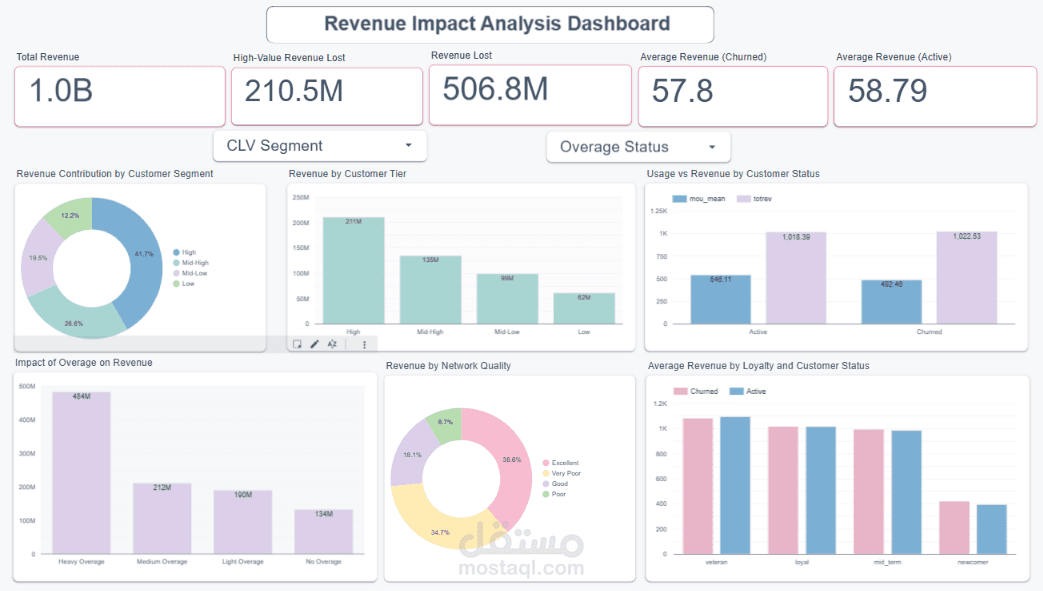Screen dimensions: 1043x591
Task: Click the Mid-High legend dot
Action: click(176, 263)
